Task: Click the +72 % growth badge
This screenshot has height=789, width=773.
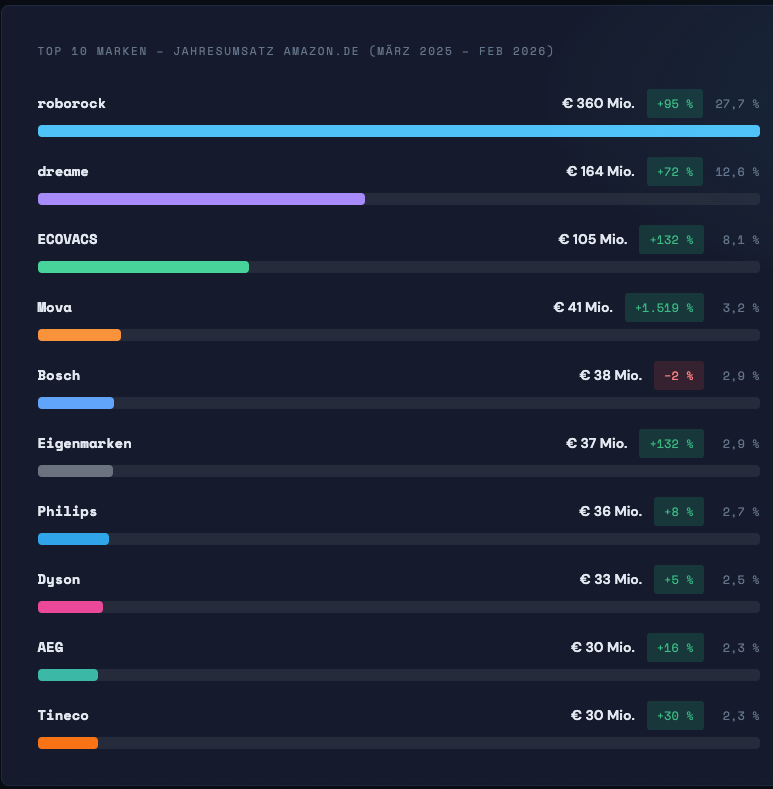Action: tap(675, 171)
